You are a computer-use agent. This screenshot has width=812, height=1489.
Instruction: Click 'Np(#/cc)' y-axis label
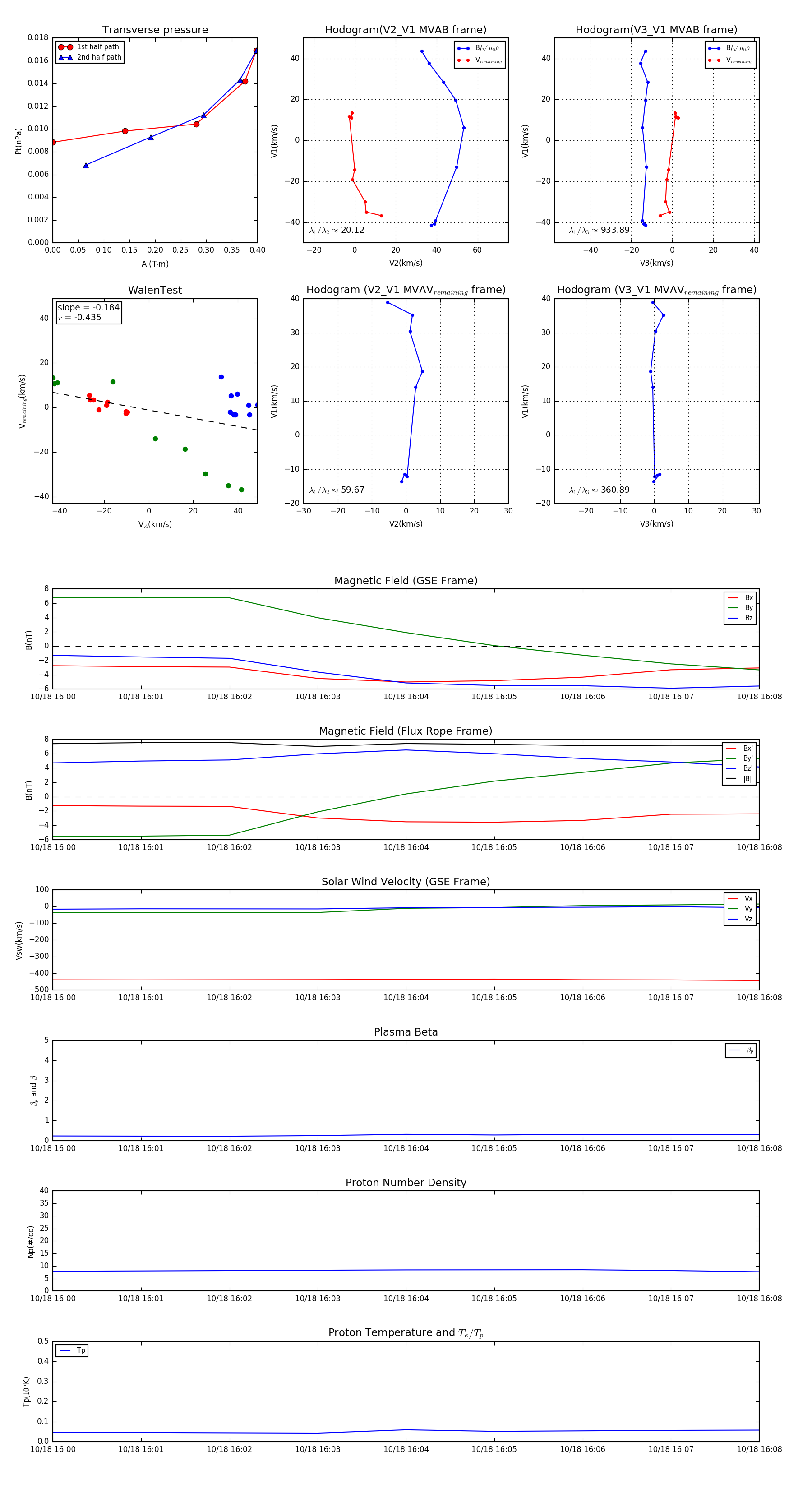point(31,1241)
